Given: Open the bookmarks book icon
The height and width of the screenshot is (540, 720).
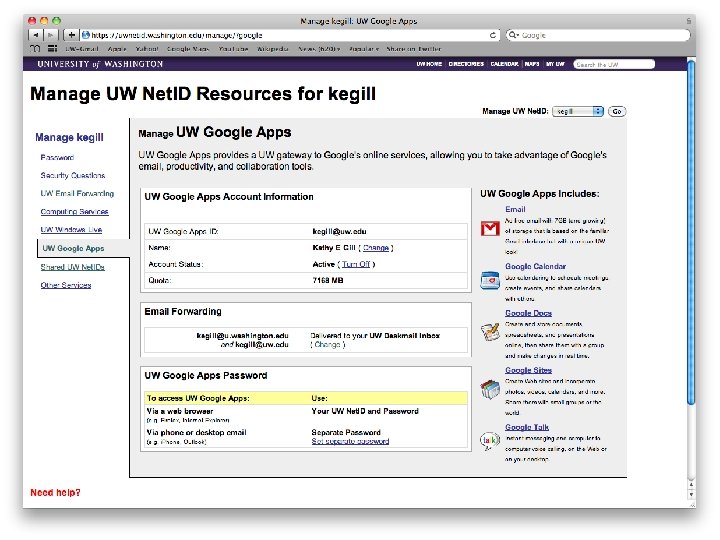Looking at the screenshot, I should (x=35, y=48).
